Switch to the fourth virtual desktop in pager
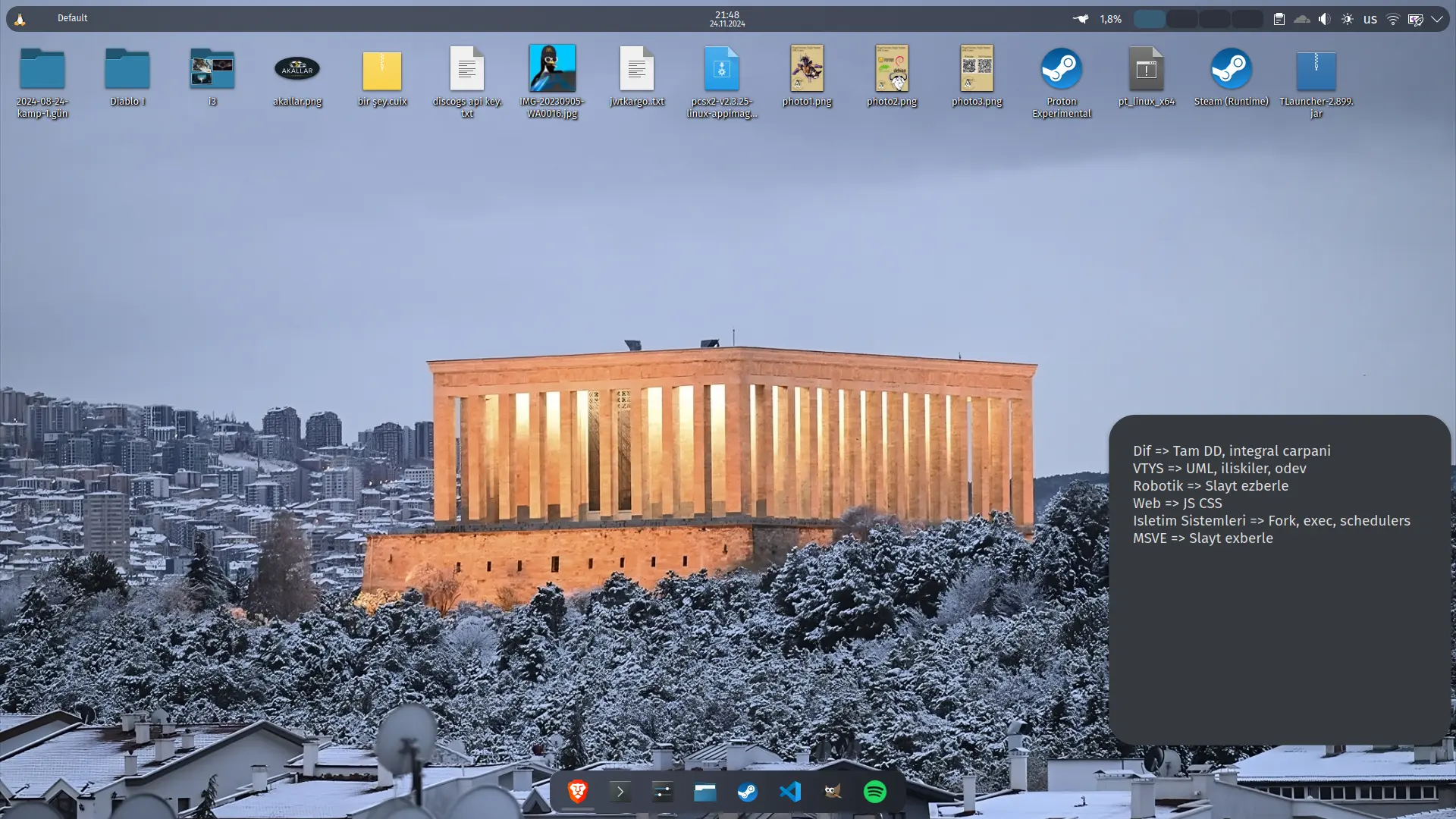This screenshot has height=819, width=1456. pos(1247,19)
